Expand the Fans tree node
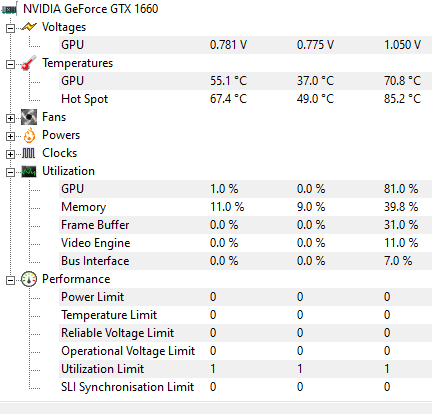Image resolution: width=432 pixels, height=414 pixels. pyautogui.click(x=10, y=118)
